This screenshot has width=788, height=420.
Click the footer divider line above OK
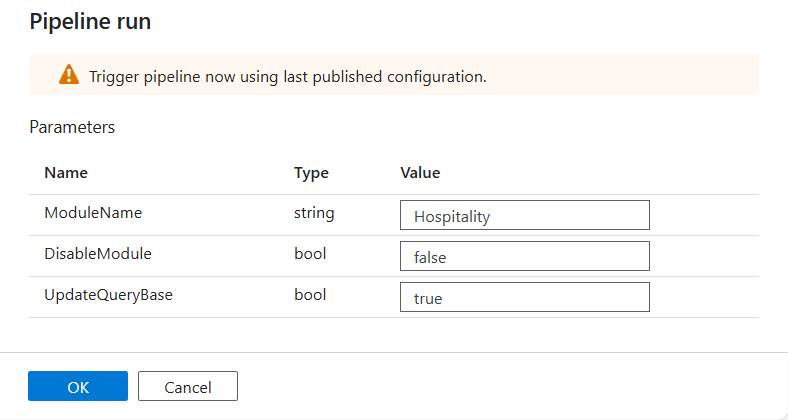coord(394,352)
